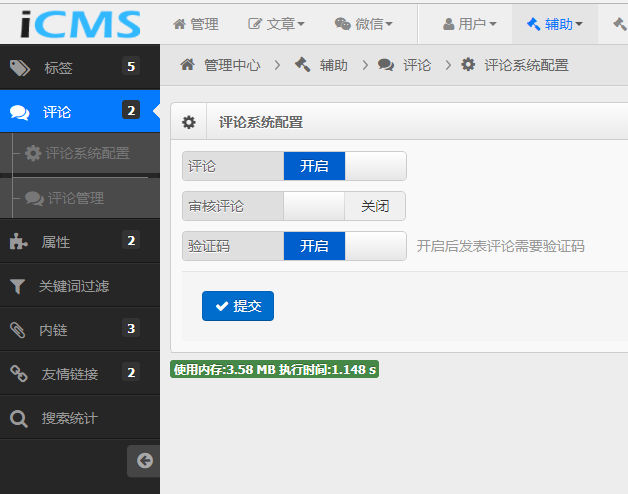Screen dimensions: 628x494
Task: Click the 评论 count badge 2
Action: pyautogui.click(x=131, y=110)
